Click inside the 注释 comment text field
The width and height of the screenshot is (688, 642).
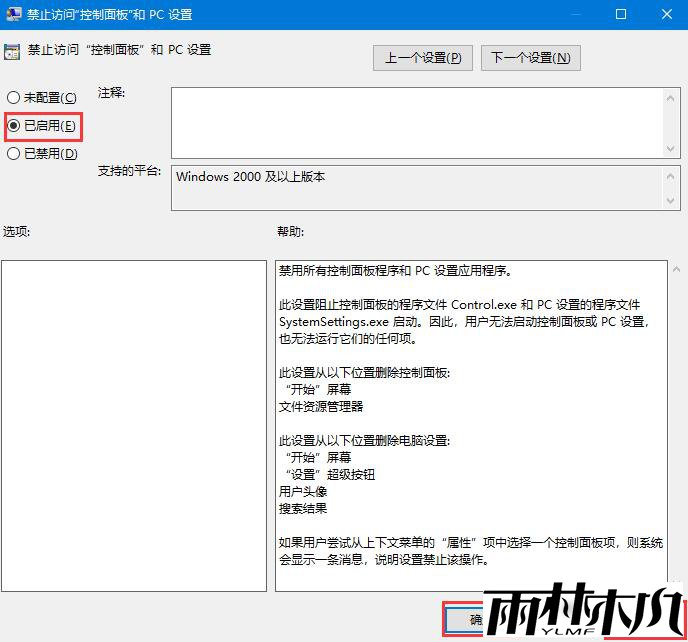[x=417, y=122]
